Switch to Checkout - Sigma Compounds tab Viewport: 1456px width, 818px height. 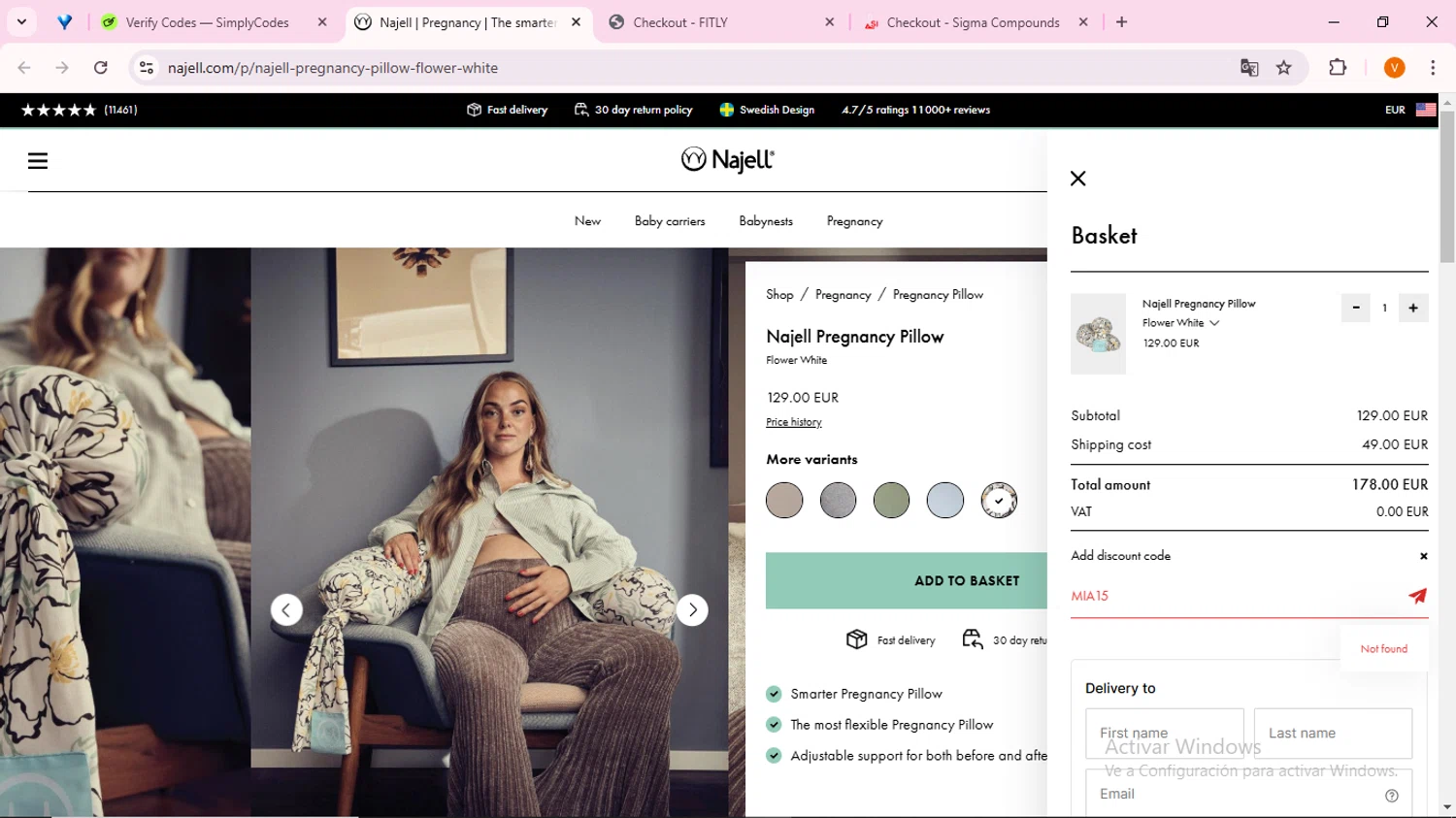(x=974, y=22)
